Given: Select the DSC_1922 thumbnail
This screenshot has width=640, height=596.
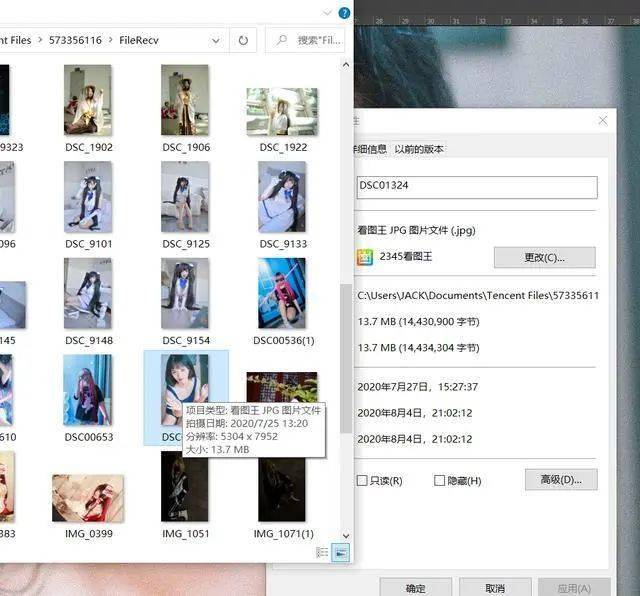Looking at the screenshot, I should click(282, 112).
